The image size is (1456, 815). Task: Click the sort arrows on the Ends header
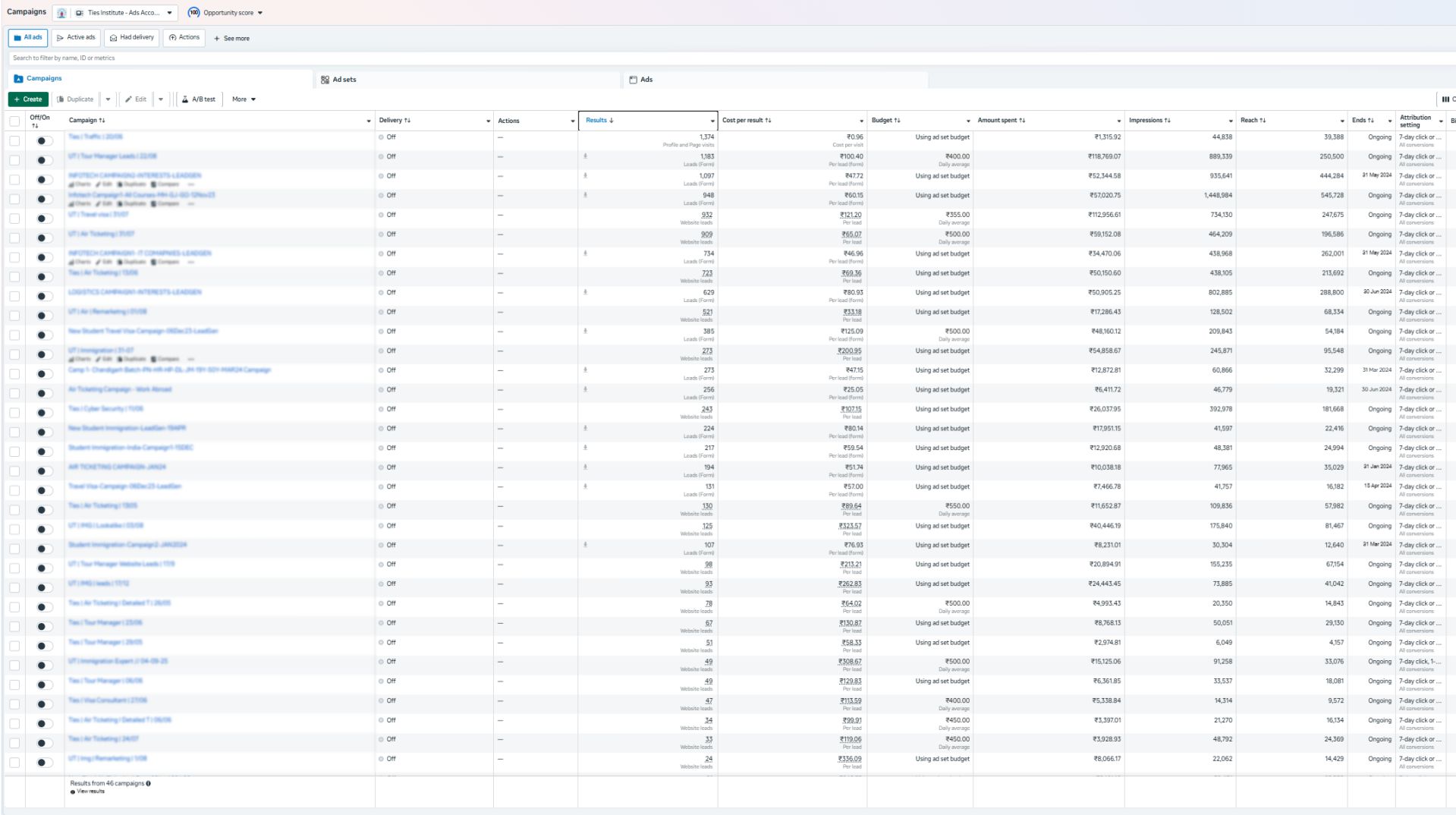coord(1371,121)
